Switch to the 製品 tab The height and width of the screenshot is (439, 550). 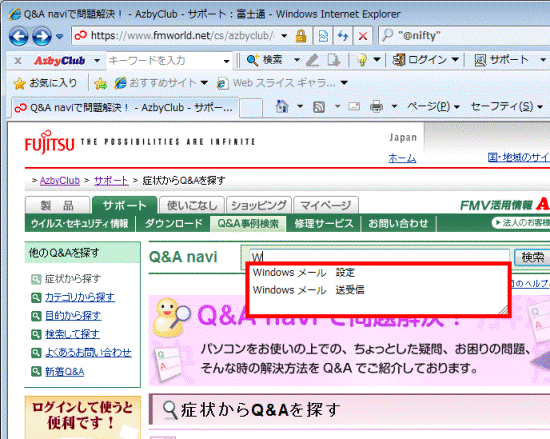click(58, 205)
